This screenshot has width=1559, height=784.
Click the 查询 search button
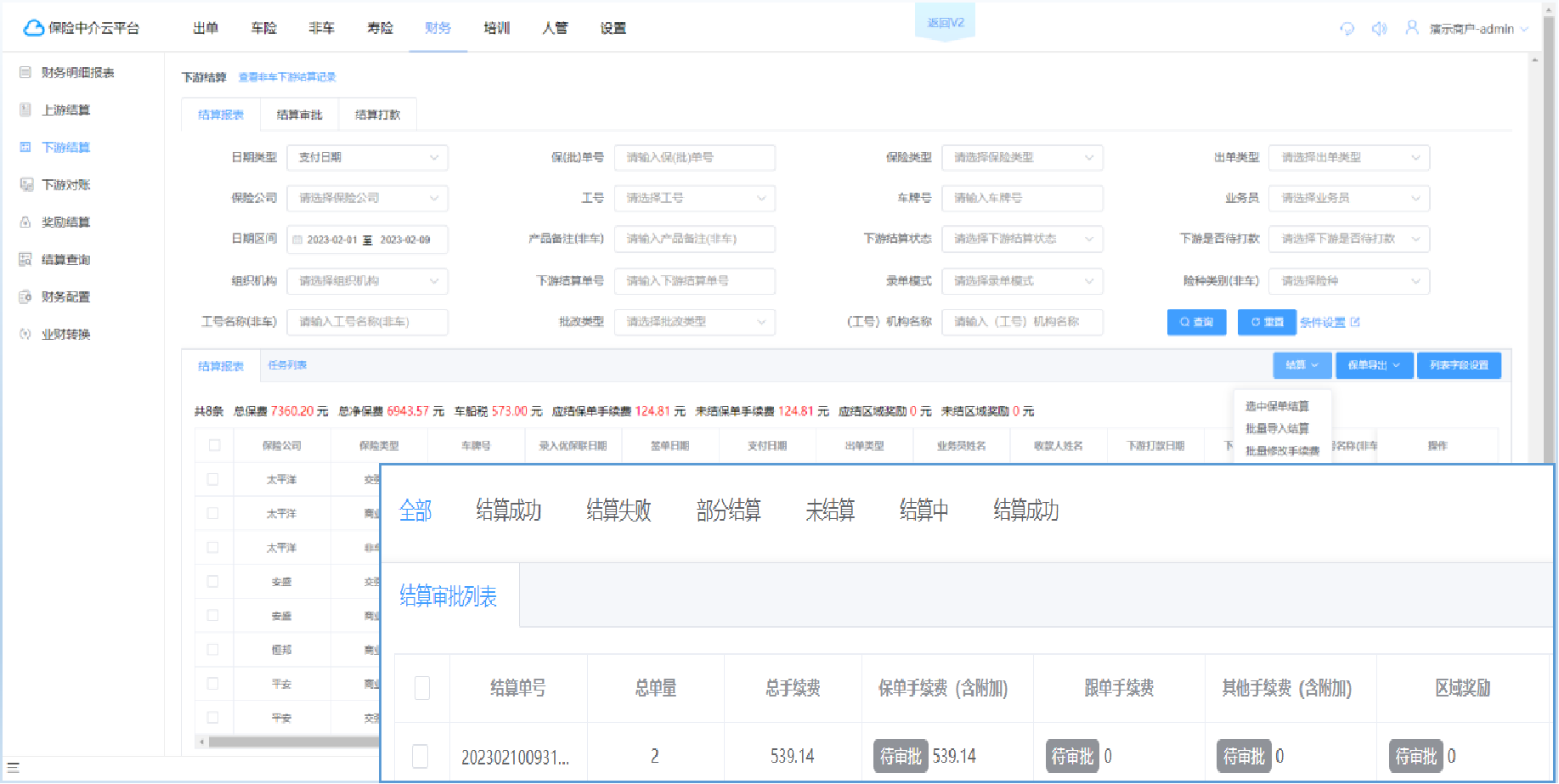[x=1196, y=322]
